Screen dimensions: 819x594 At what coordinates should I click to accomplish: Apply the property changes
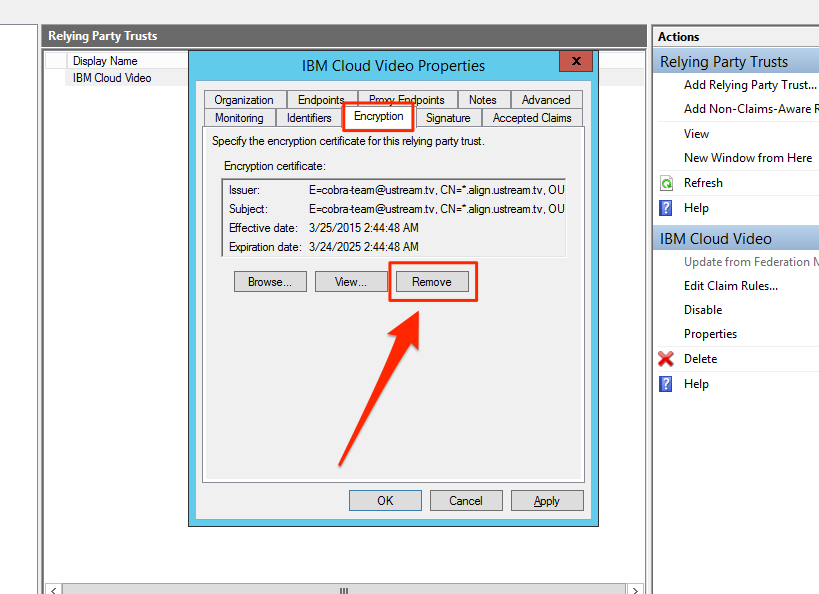547,500
